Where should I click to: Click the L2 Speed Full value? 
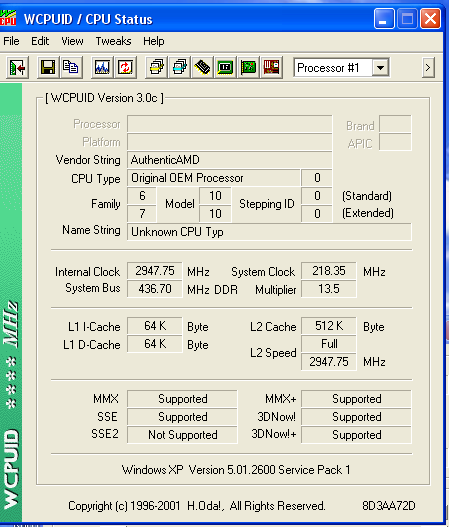329,344
